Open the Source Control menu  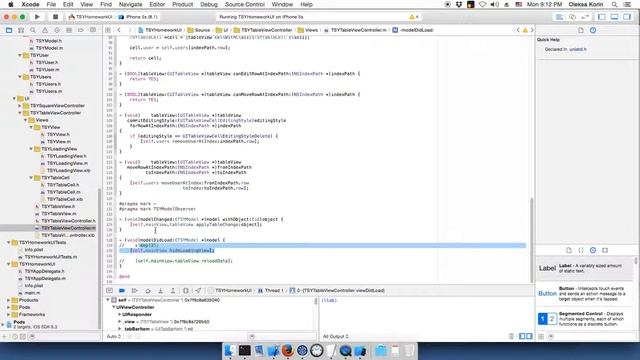(x=244, y=4)
